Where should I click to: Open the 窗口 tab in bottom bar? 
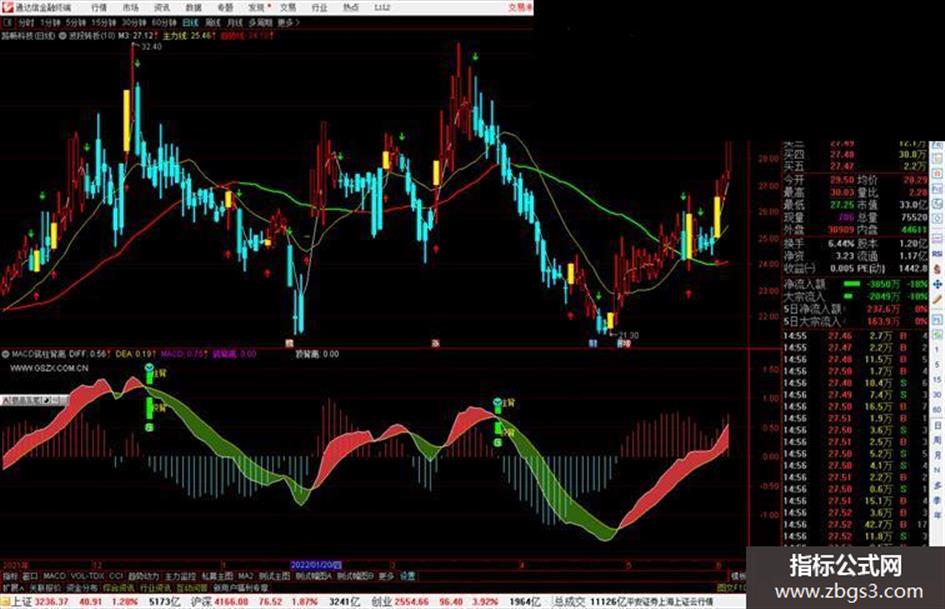point(30,576)
